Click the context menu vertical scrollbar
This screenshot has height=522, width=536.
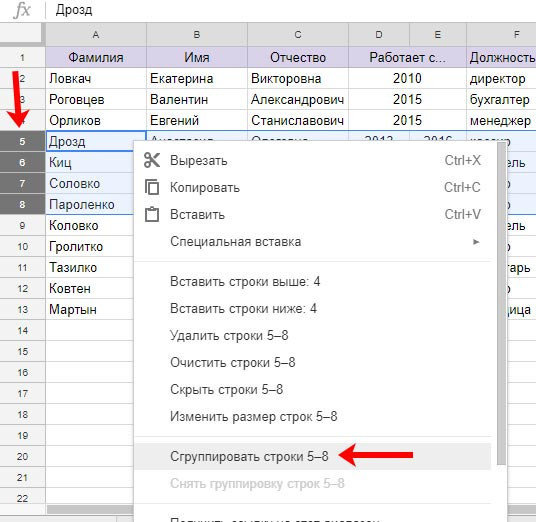click(x=501, y=304)
